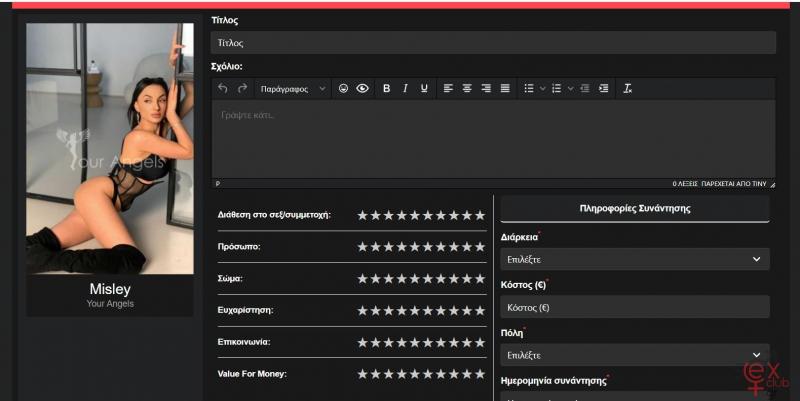Center-align the text

pyautogui.click(x=467, y=88)
